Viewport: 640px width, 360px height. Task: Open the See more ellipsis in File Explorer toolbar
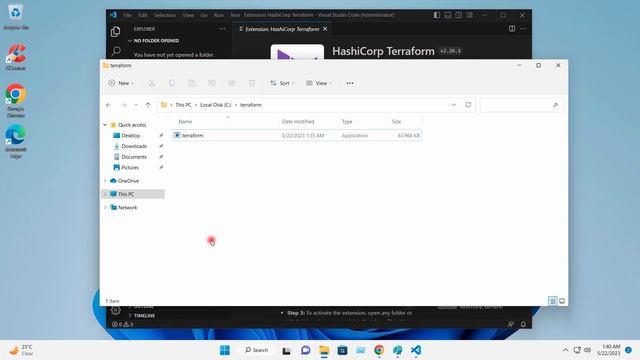(x=350, y=83)
